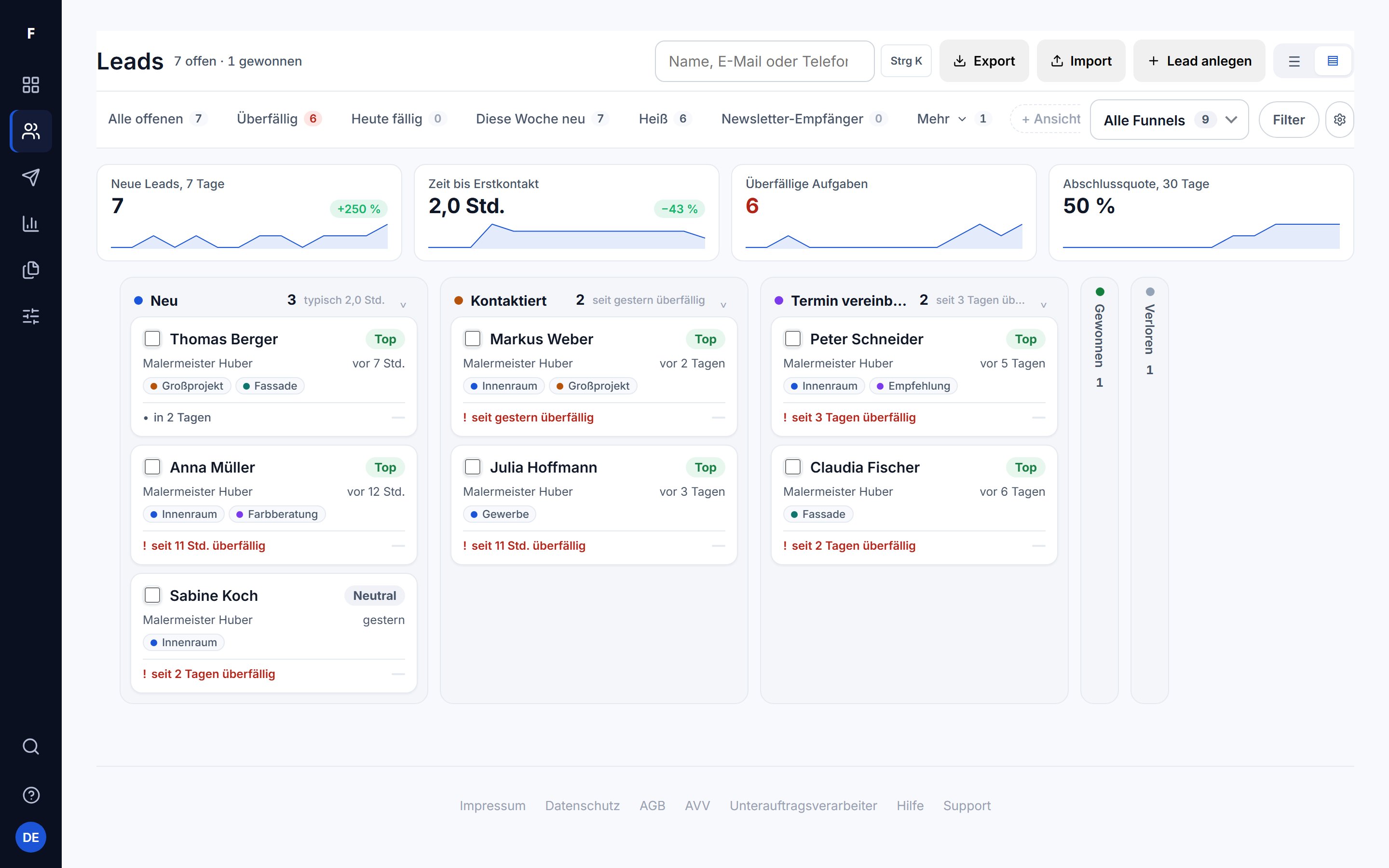Open the Neue Leads, 7 Tage stat card
The image size is (1389, 868).
click(249, 212)
